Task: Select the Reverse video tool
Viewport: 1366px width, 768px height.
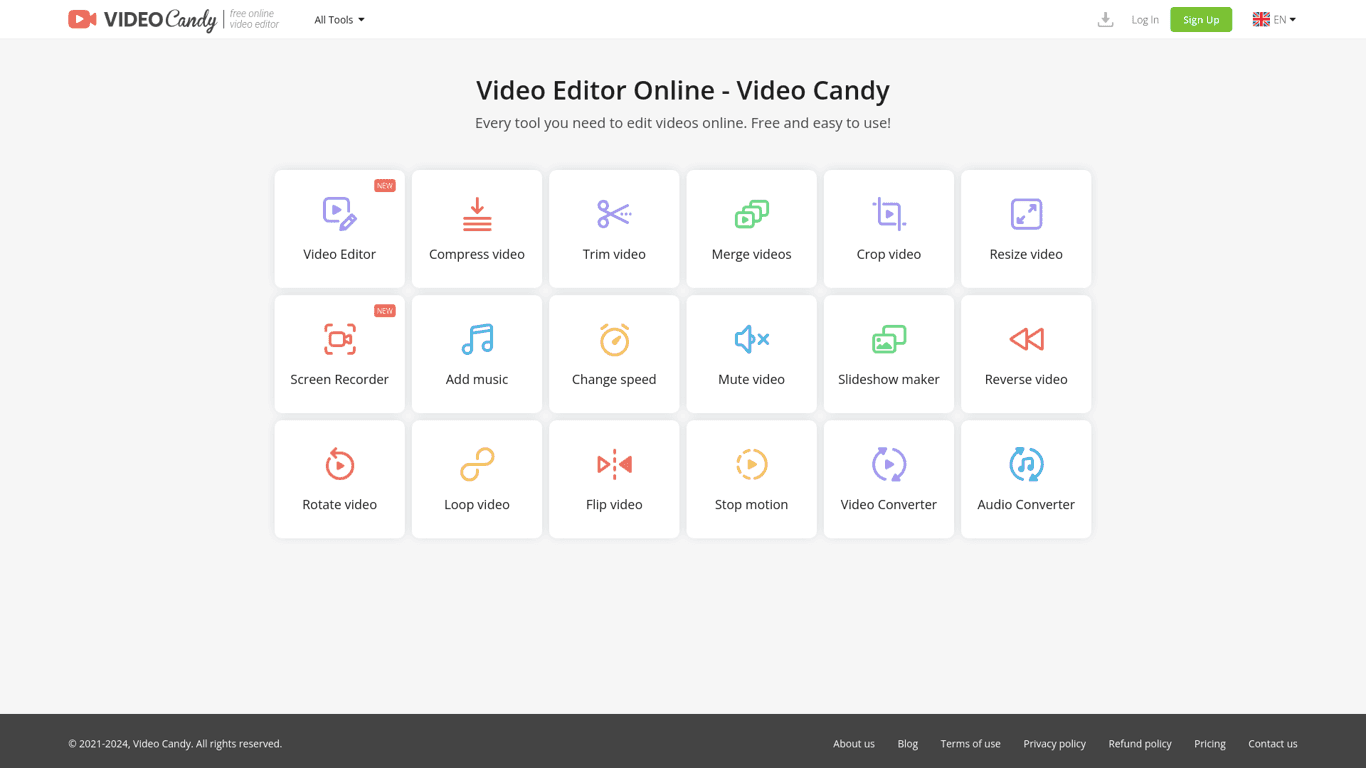Action: click(1026, 353)
